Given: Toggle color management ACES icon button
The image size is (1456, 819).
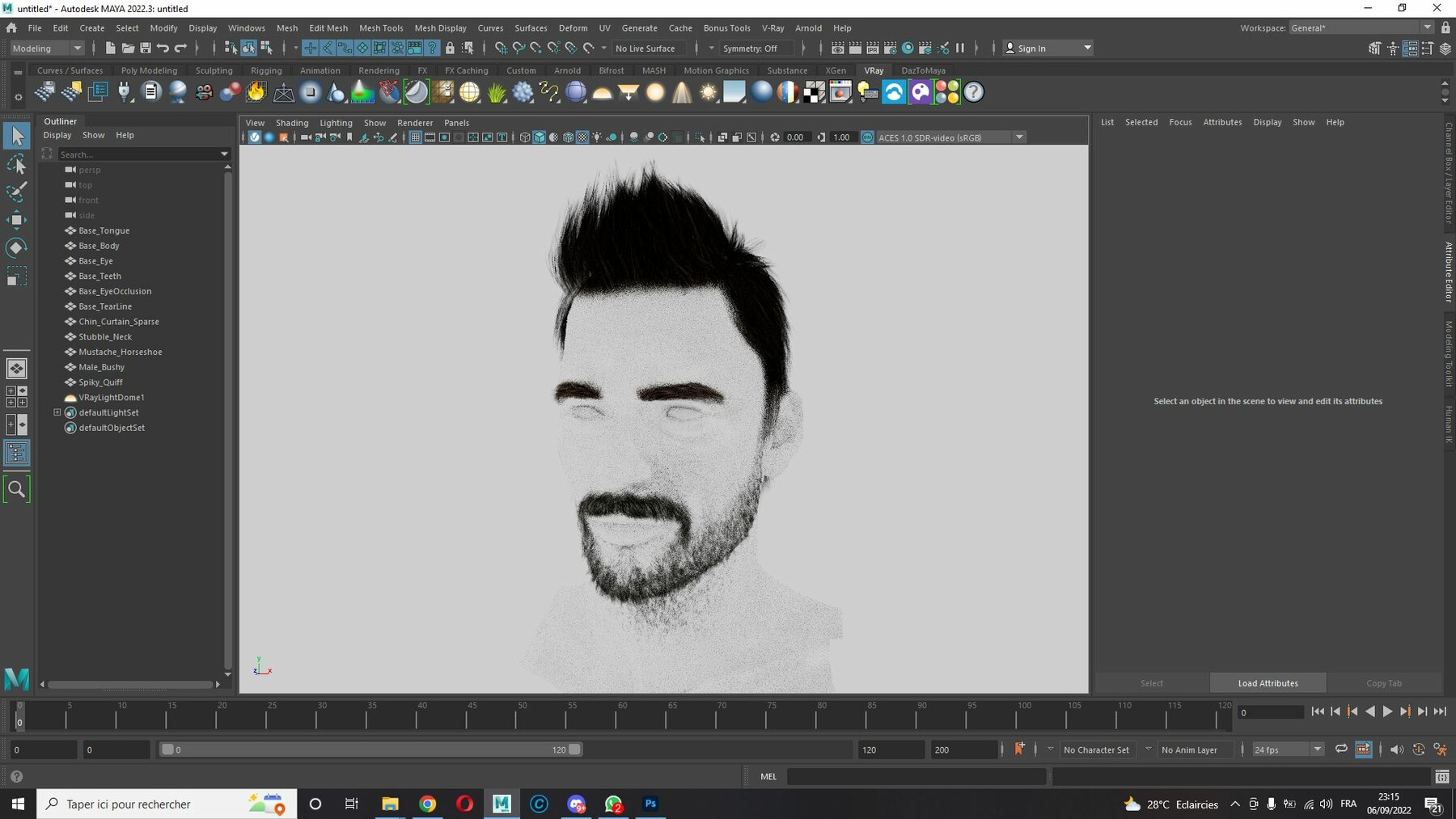Looking at the screenshot, I should coord(867,137).
